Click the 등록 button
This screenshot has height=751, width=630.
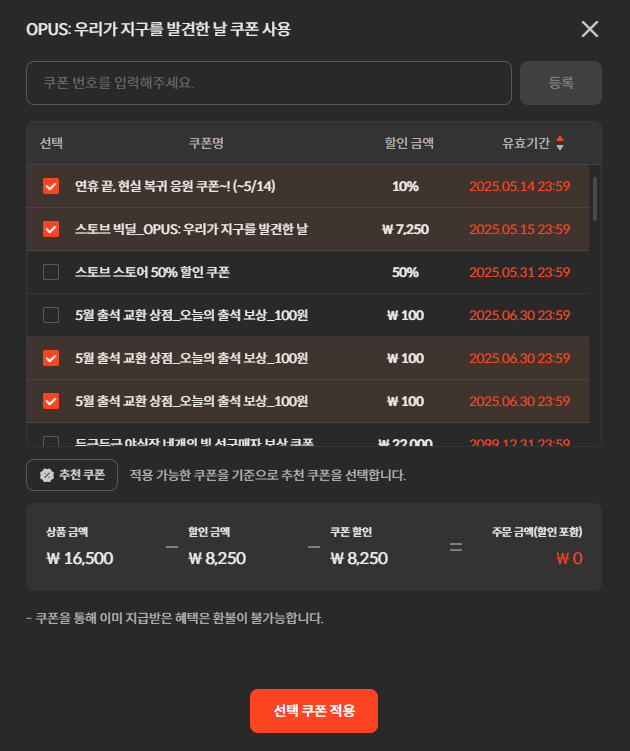click(x=561, y=83)
